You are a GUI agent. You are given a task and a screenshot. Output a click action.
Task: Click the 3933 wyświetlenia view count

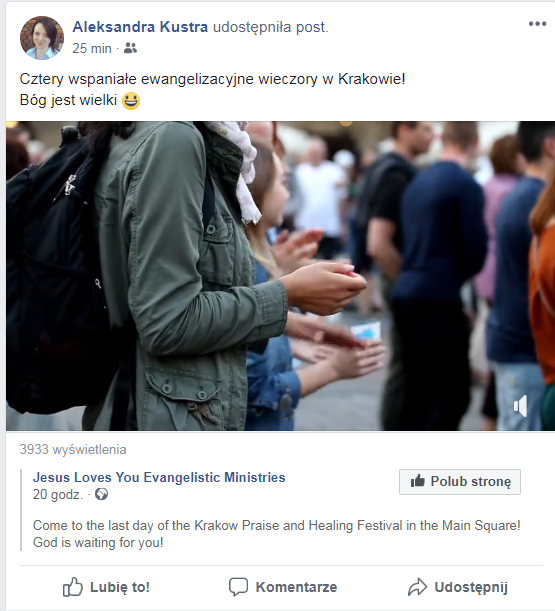[73, 449]
